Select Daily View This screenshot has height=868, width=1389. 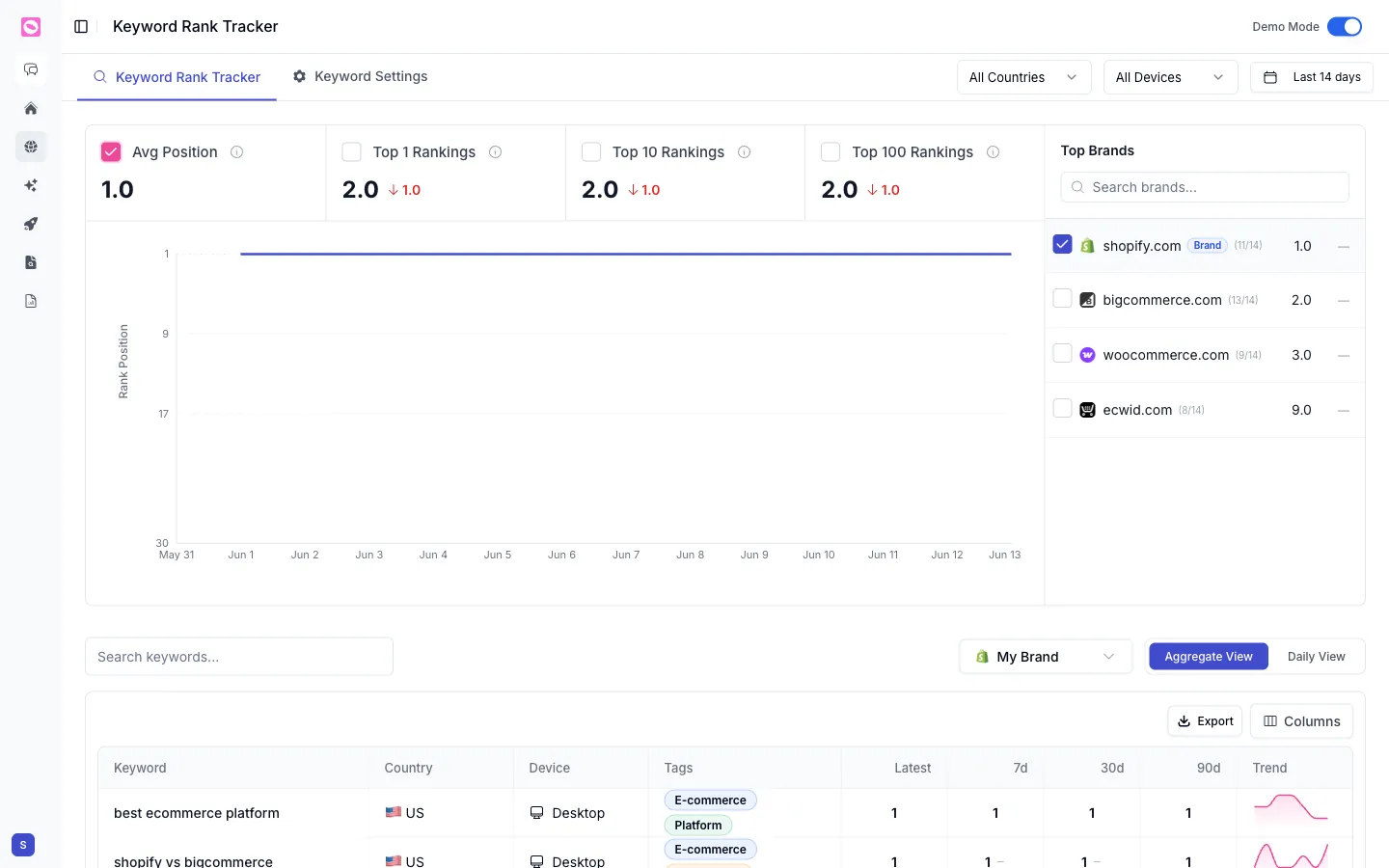click(x=1317, y=657)
